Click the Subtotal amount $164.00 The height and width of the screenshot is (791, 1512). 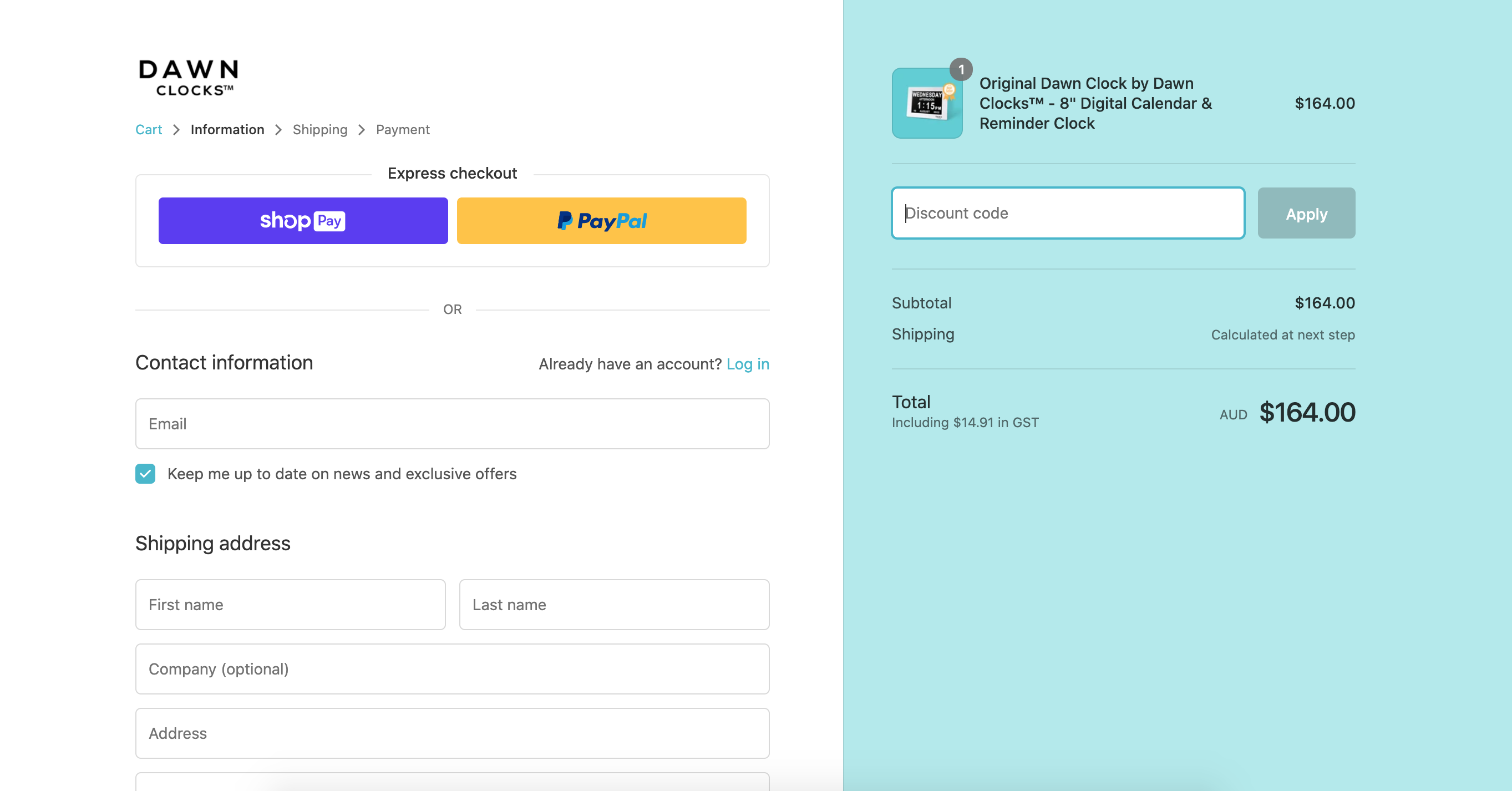pyautogui.click(x=1325, y=303)
